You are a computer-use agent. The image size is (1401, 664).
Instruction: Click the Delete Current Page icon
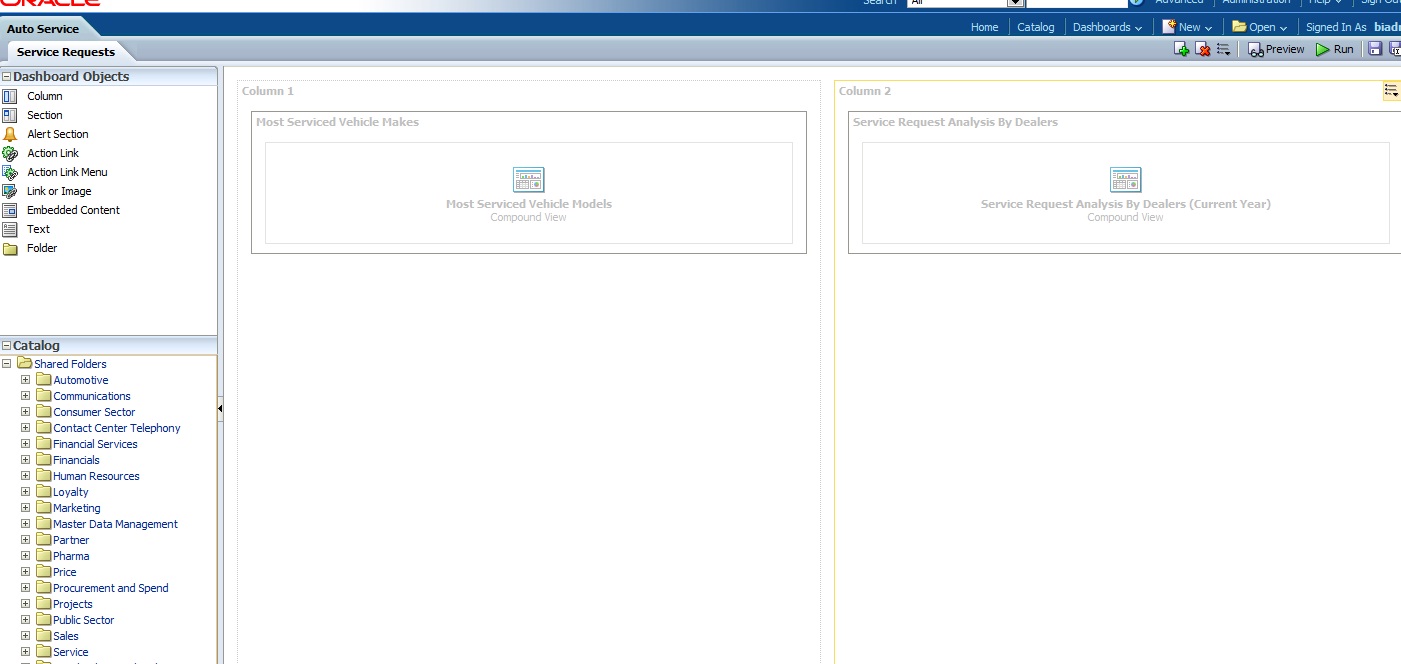(1203, 49)
